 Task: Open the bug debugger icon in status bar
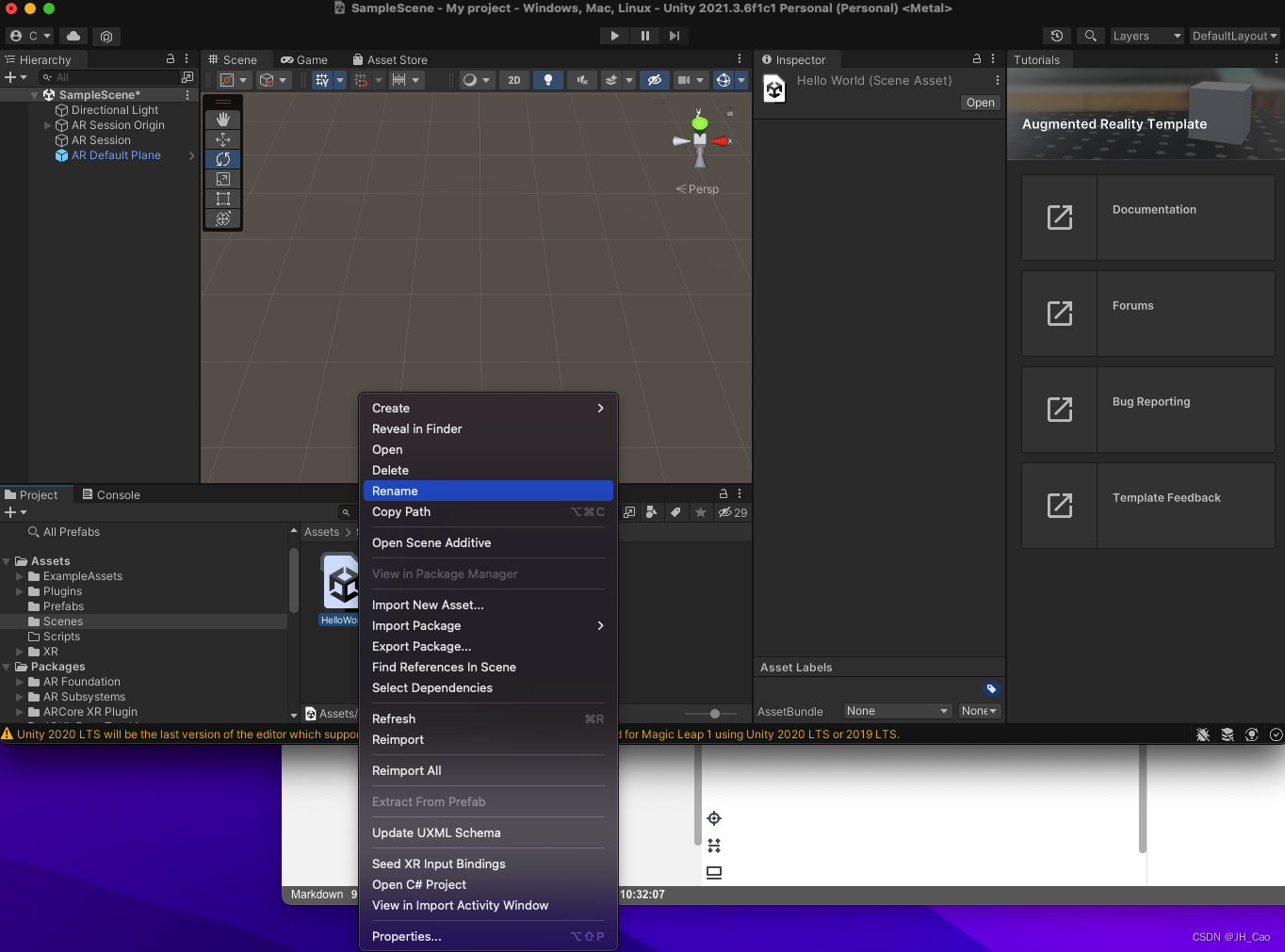pos(1203,734)
